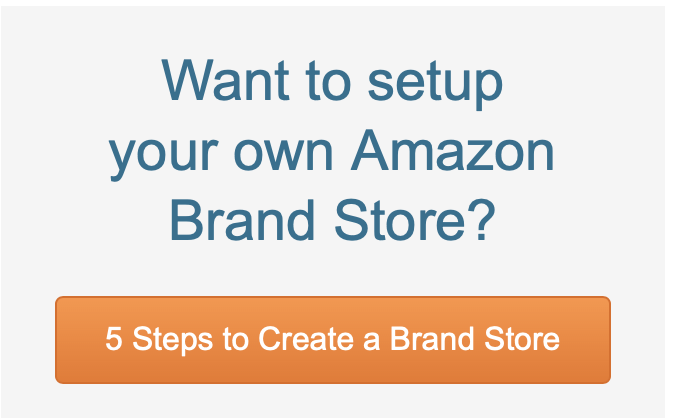Click the word 'Want' in the heading
Image resolution: width=674 pixels, height=418 pixels.
pyautogui.click(x=225, y=80)
